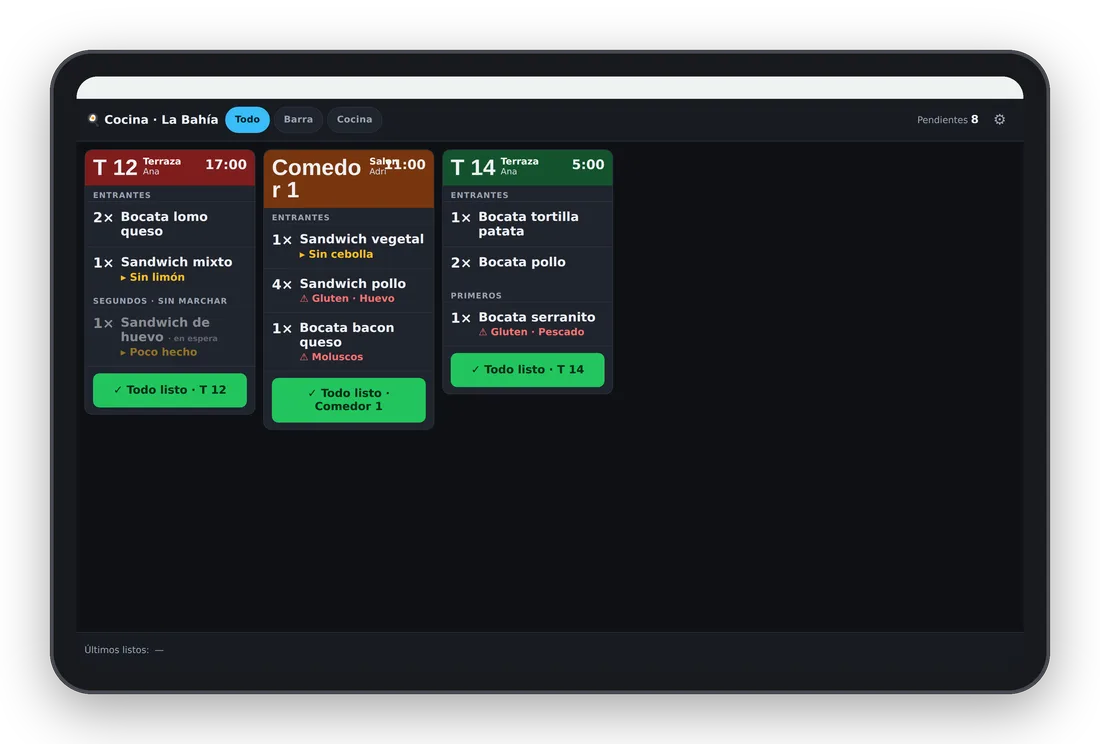Tap the Bocata lomo queso item
The height and width of the screenshot is (744, 1100).
(x=170, y=224)
